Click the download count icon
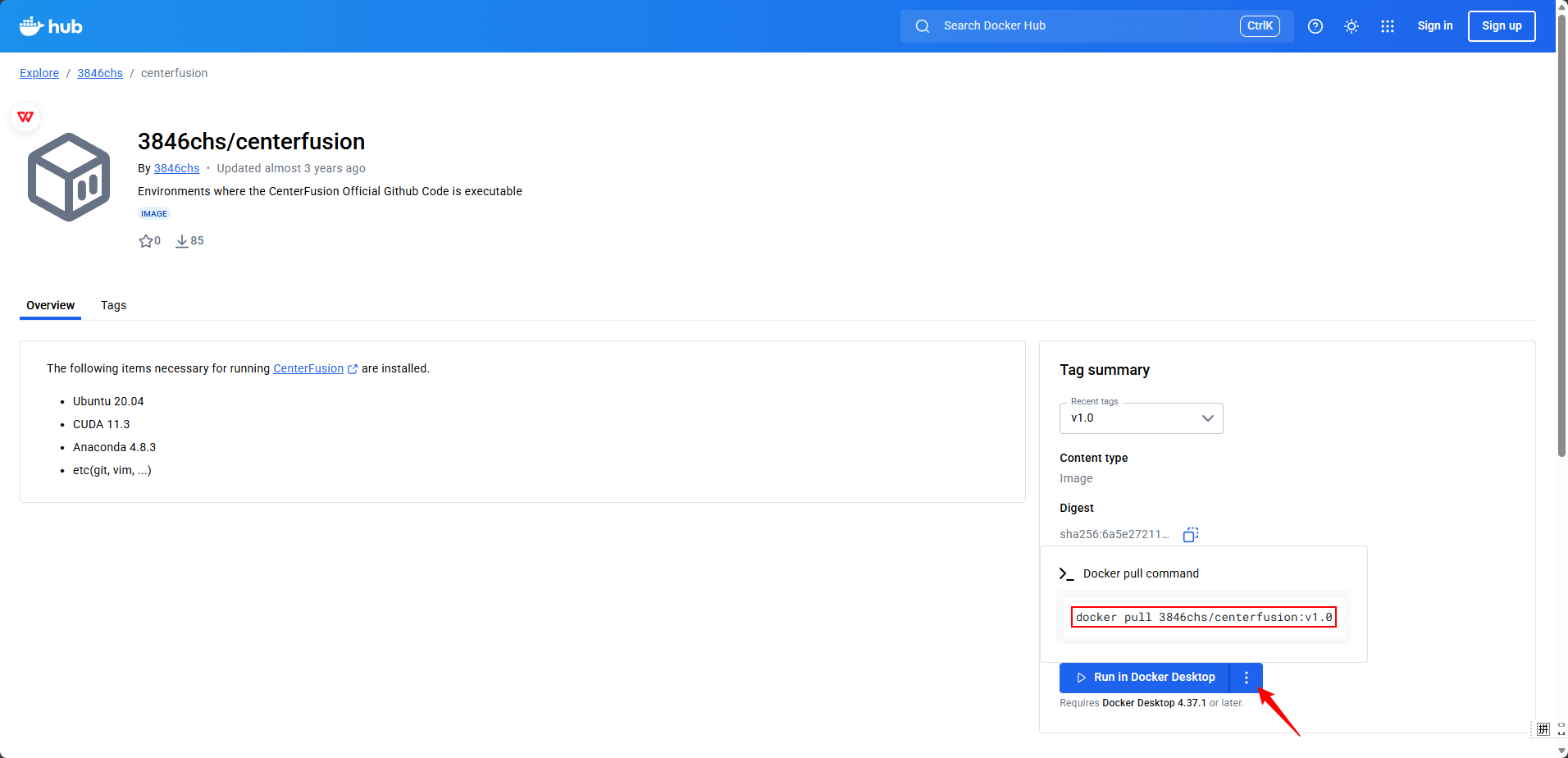This screenshot has width=1568, height=758. point(182,241)
